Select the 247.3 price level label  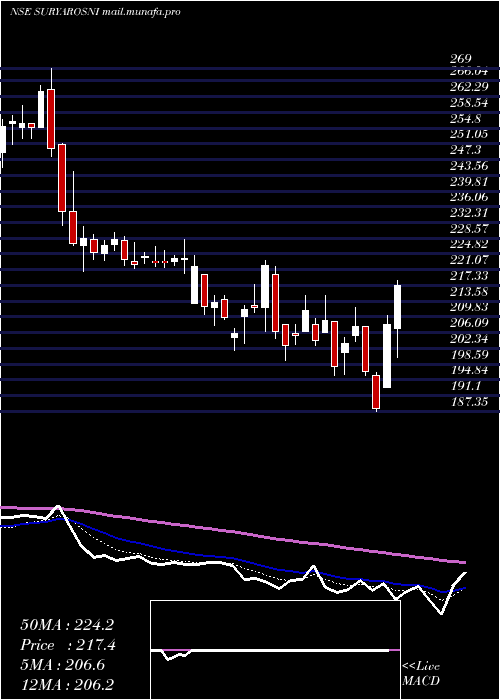pyautogui.click(x=464, y=152)
